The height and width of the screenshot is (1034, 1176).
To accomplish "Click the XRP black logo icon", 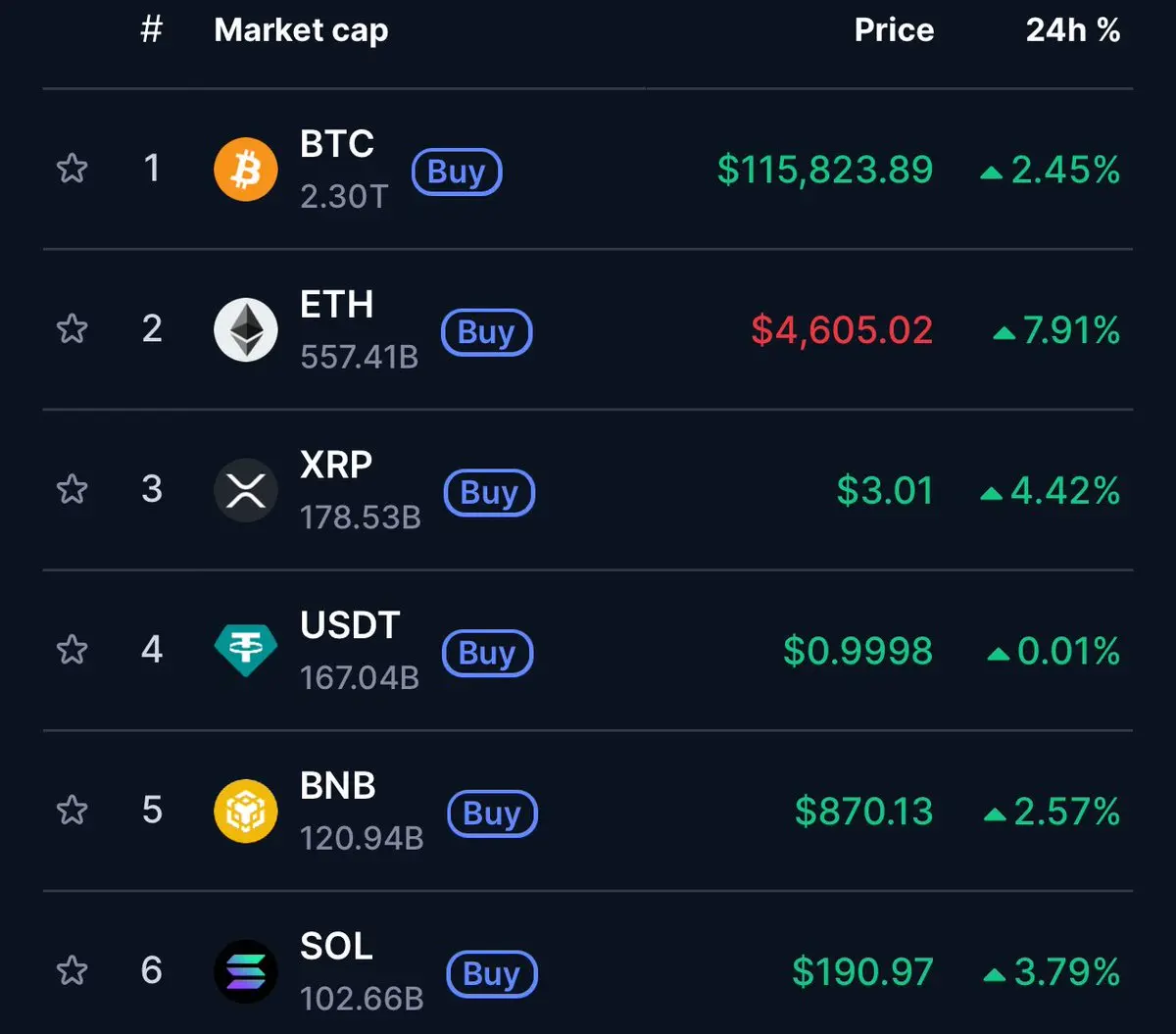I will [x=246, y=490].
